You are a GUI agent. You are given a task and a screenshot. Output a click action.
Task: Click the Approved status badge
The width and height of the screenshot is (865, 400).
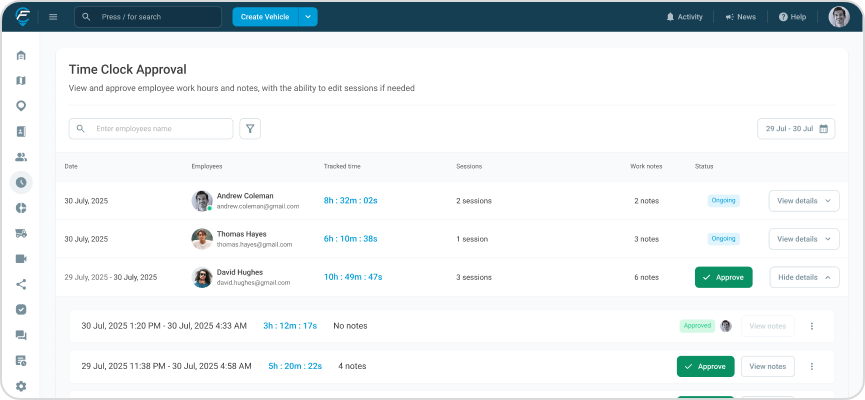697,326
